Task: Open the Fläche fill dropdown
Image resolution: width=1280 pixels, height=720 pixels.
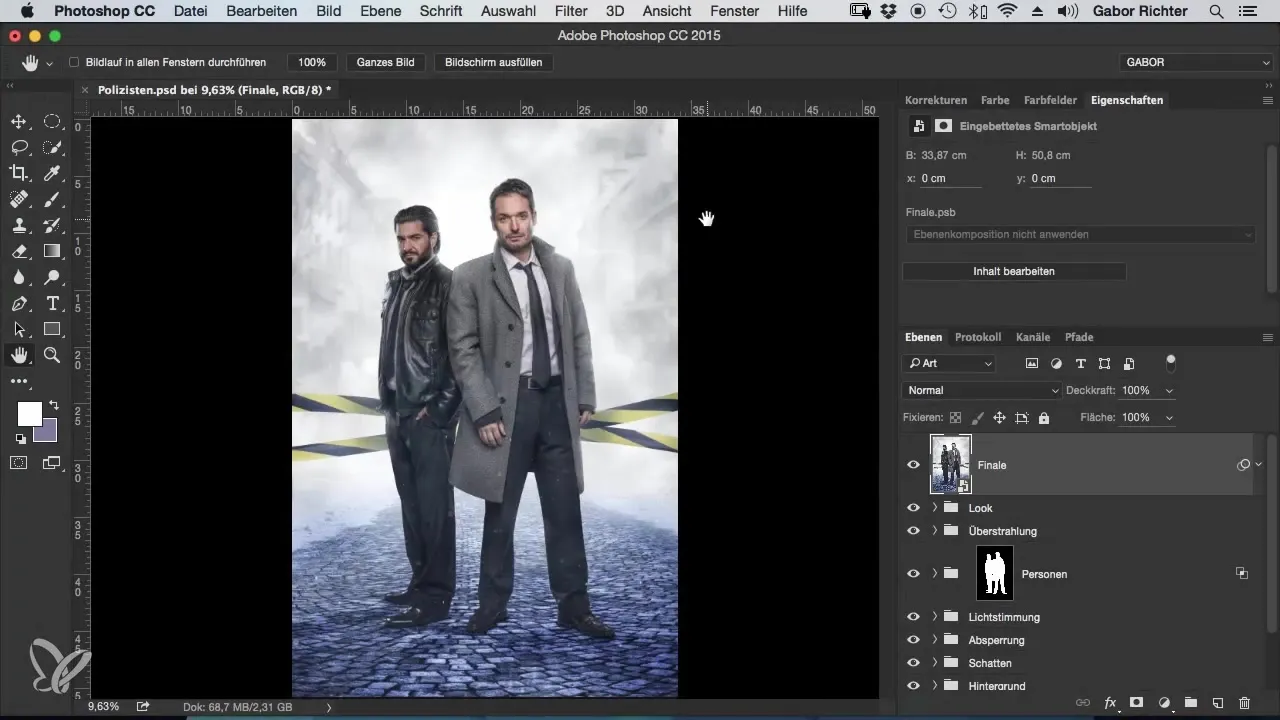Action: pos(1170,417)
